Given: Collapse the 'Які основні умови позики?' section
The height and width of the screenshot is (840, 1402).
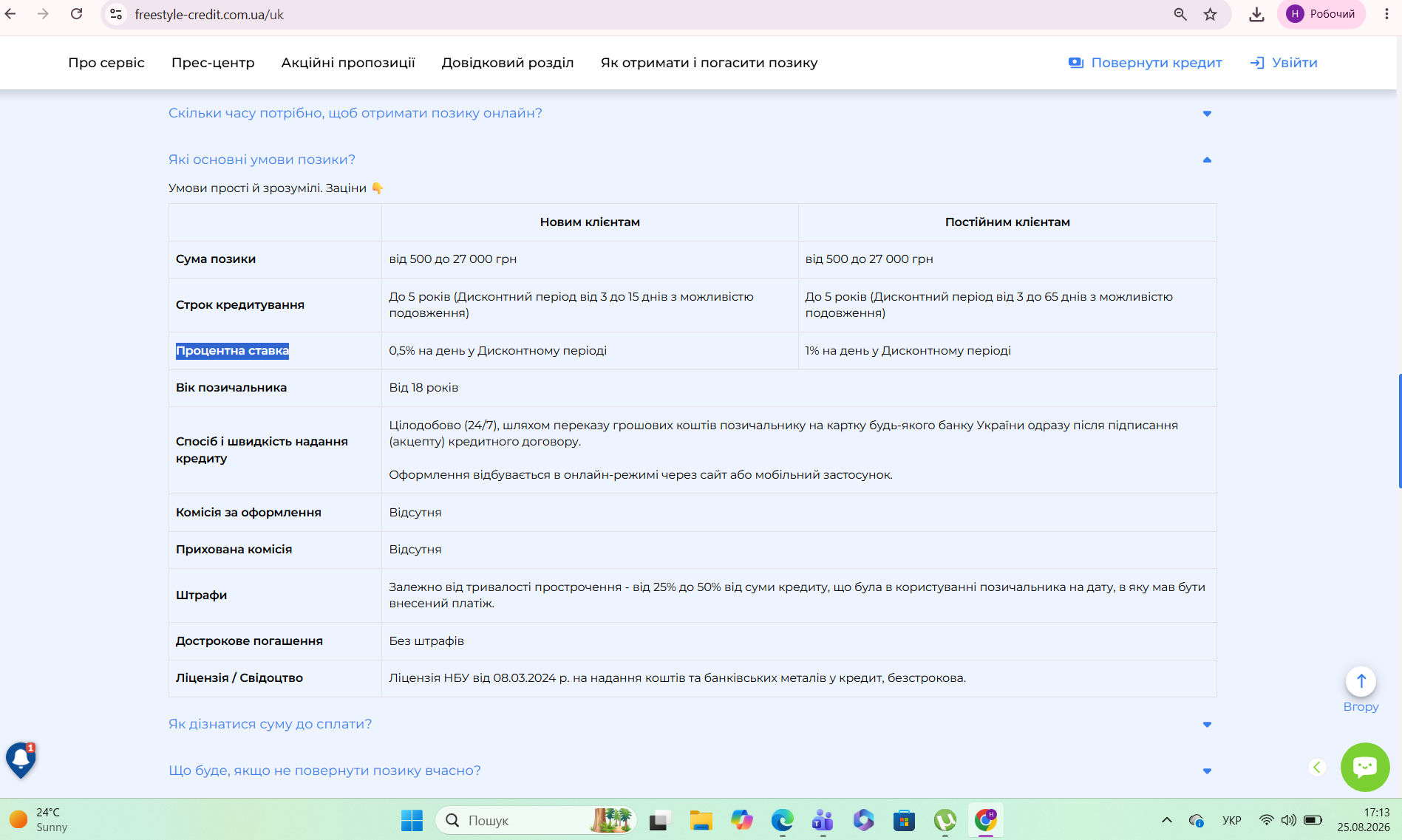Looking at the screenshot, I should click(1207, 160).
